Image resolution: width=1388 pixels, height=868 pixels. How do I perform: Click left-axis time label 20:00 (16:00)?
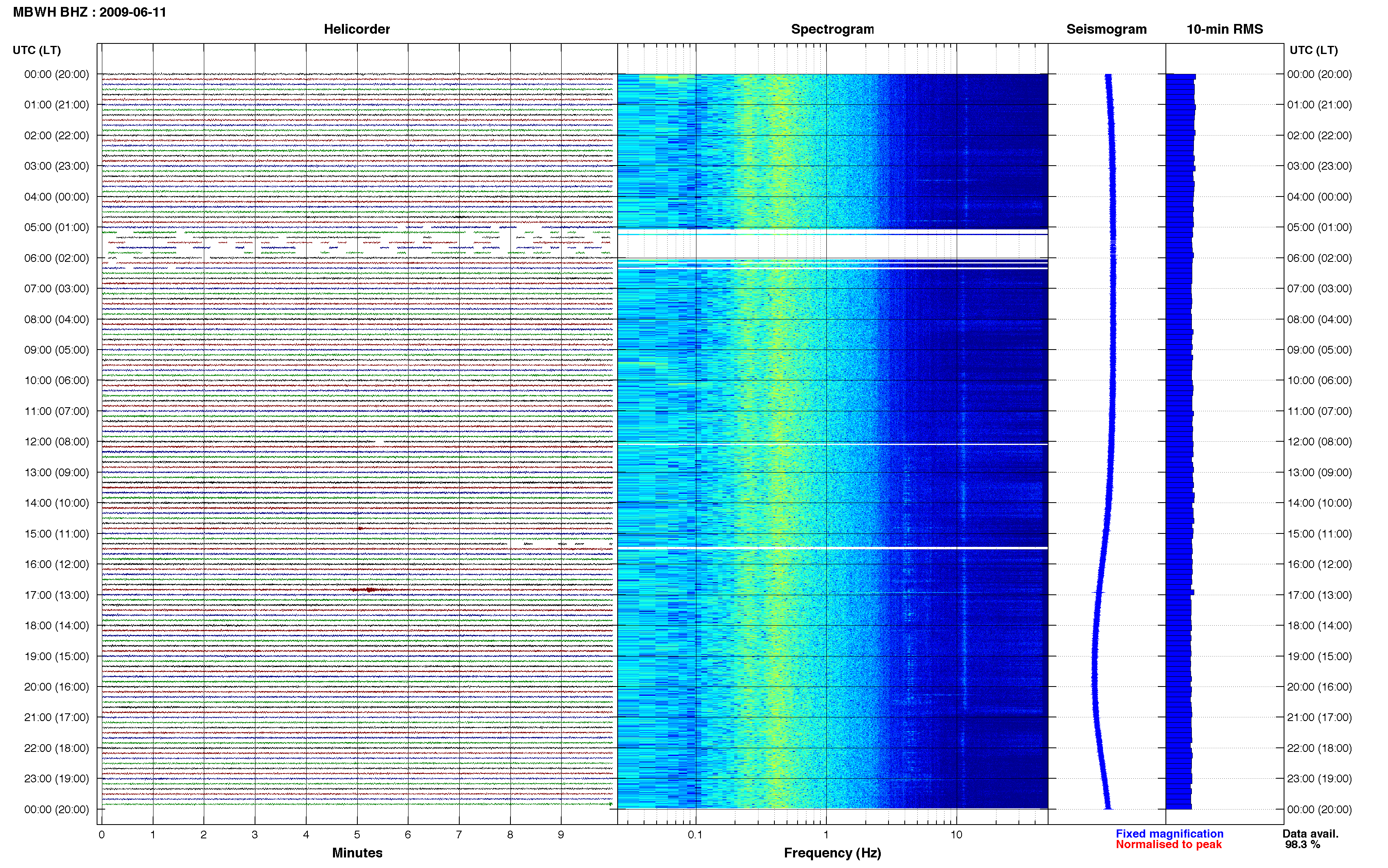click(56, 687)
